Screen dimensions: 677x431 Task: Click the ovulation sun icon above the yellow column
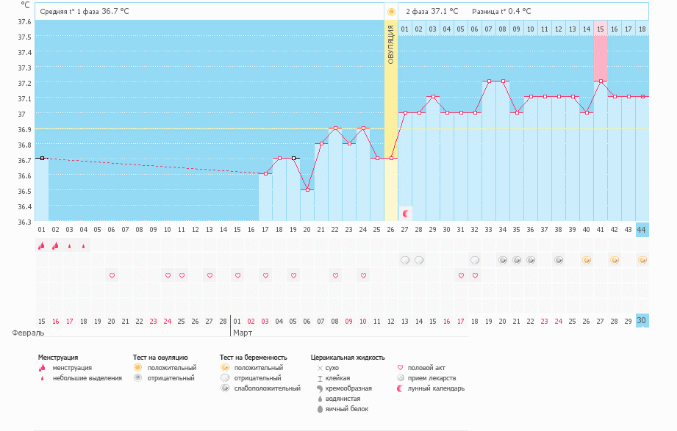click(x=391, y=11)
